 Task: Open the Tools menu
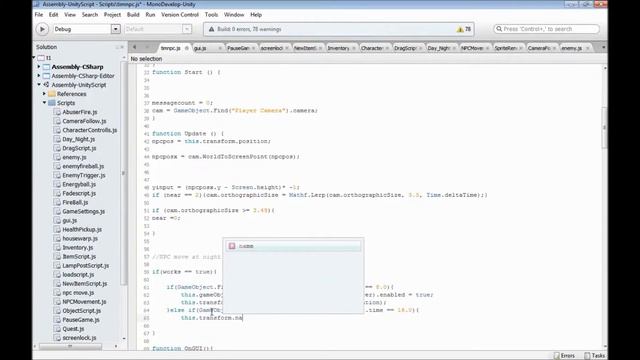click(211, 15)
